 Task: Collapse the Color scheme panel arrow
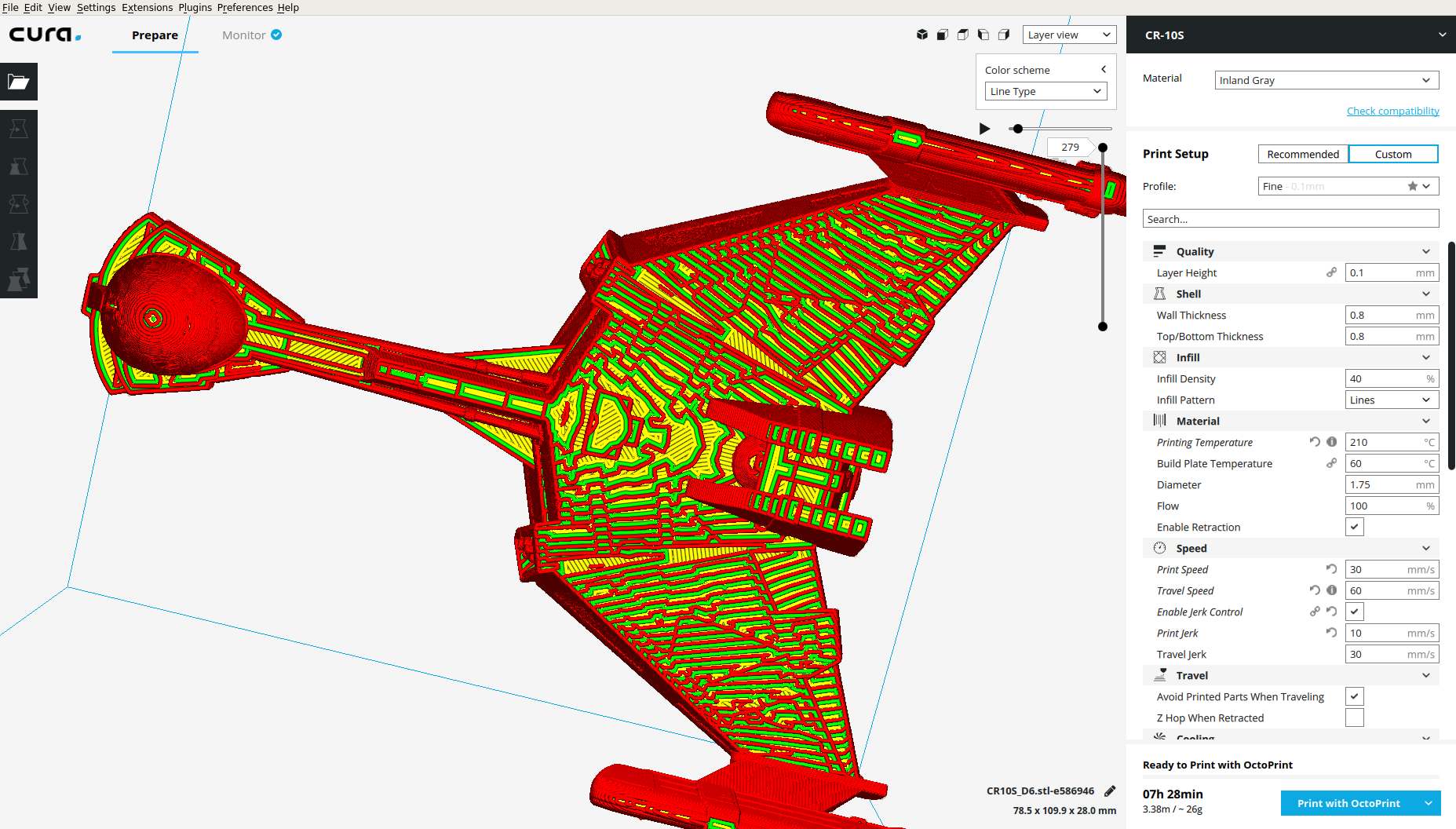tap(1104, 69)
